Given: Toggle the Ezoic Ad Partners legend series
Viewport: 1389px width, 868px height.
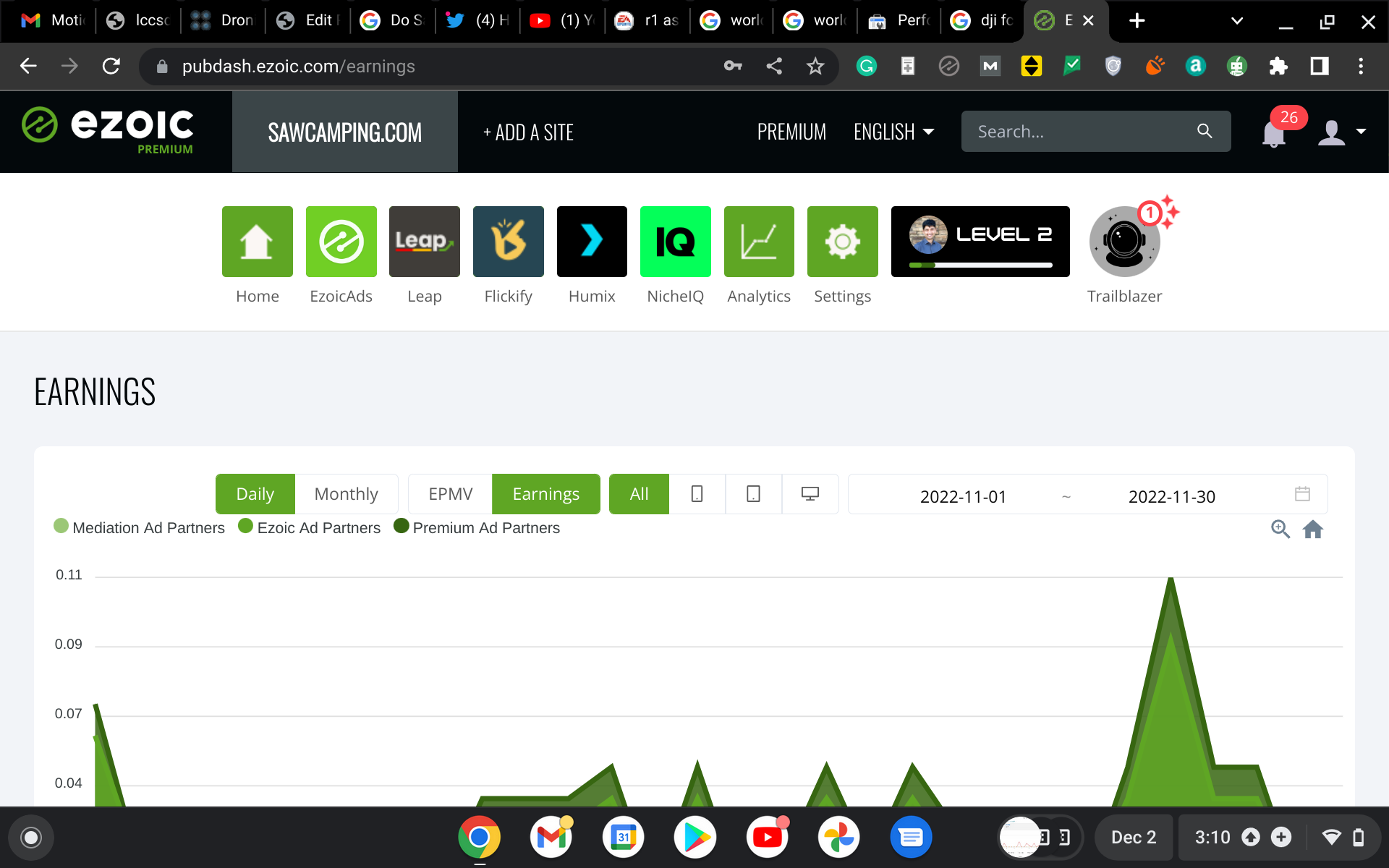Looking at the screenshot, I should (310, 527).
